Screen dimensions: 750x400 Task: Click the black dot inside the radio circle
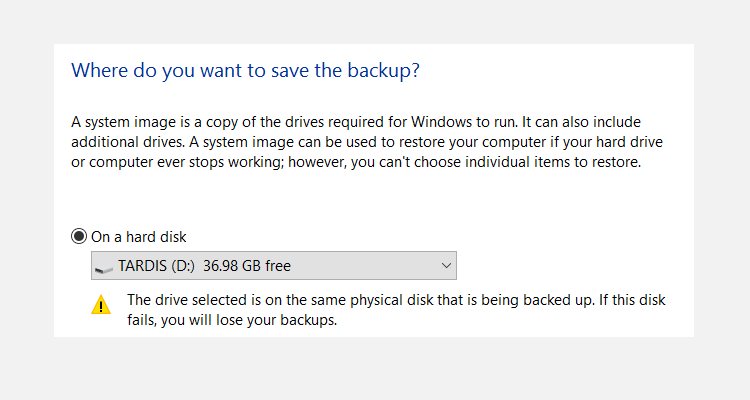click(79, 236)
